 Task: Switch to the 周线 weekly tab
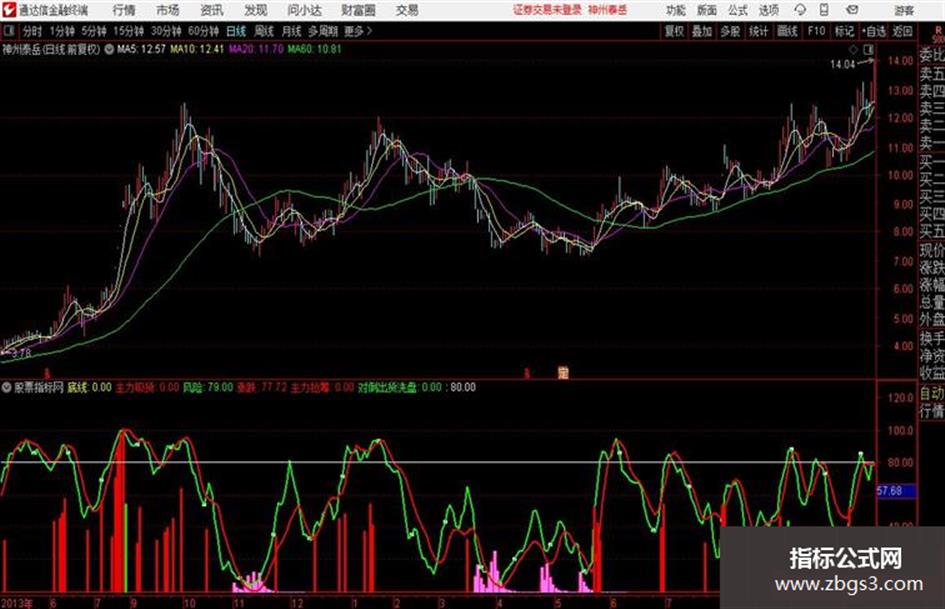click(x=264, y=31)
